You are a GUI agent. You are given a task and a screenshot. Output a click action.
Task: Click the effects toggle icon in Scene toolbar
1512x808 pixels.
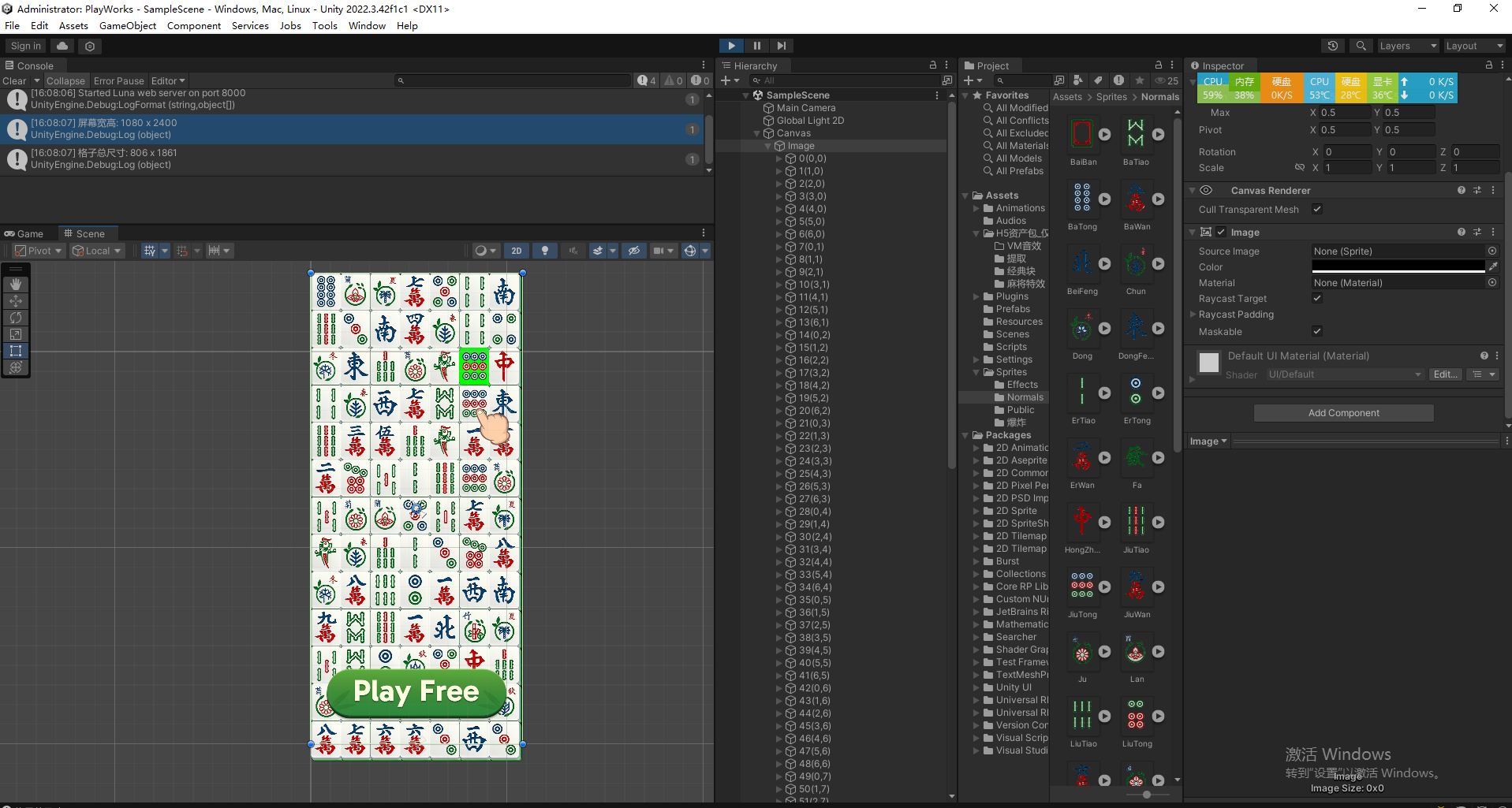598,251
